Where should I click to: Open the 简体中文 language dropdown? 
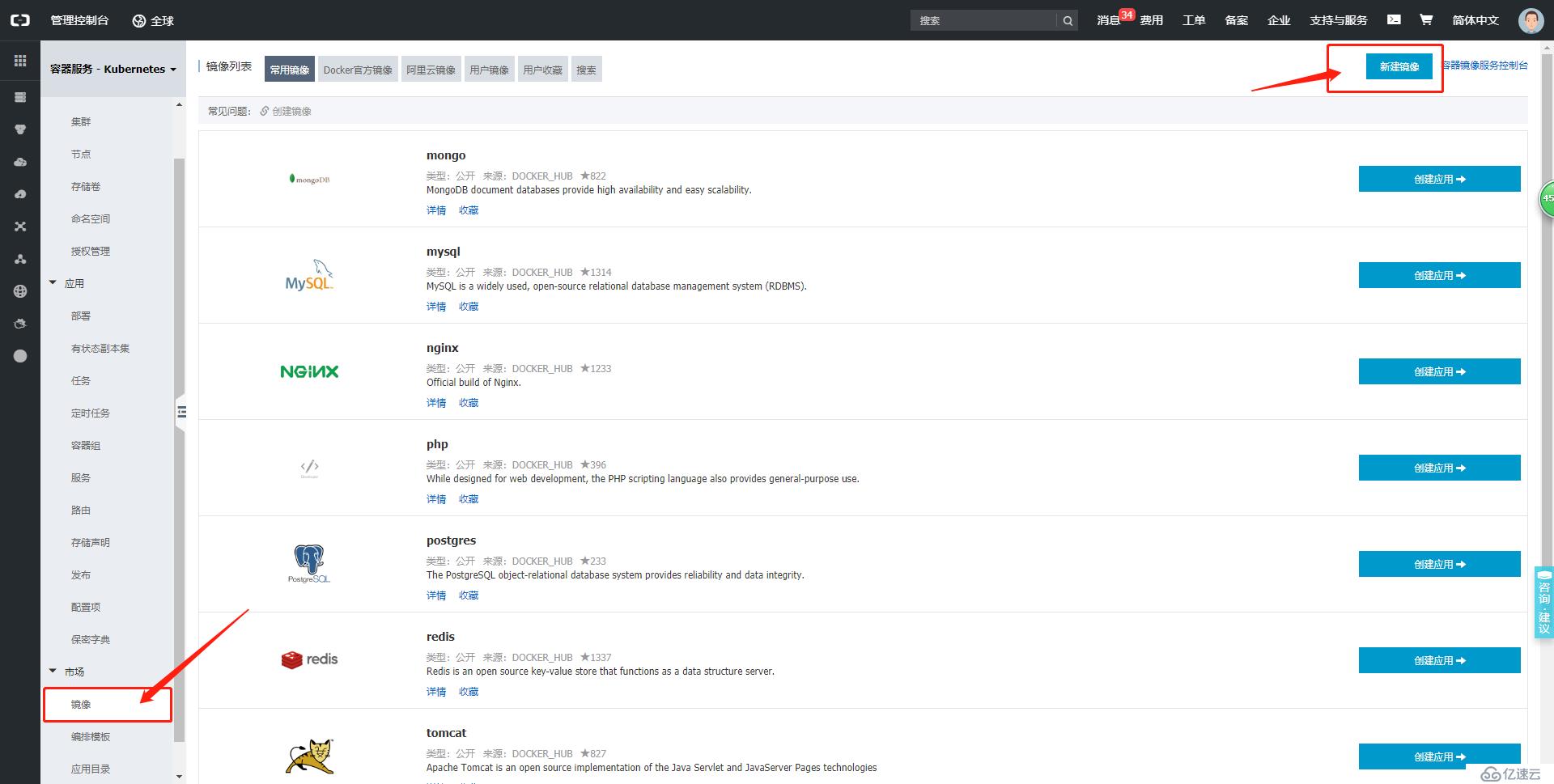[1475, 20]
